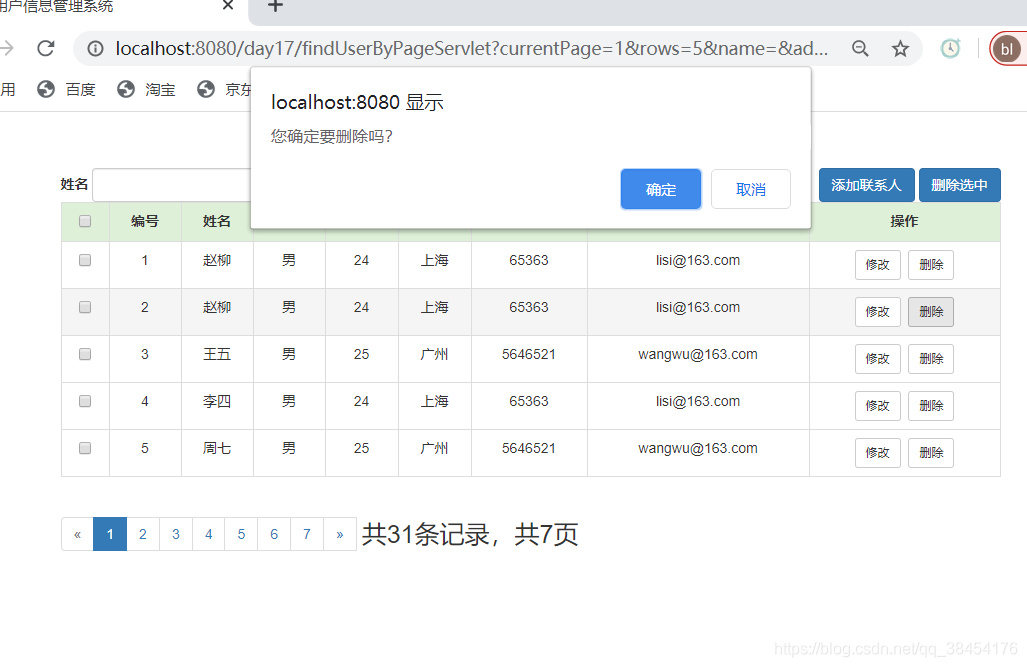Image resolution: width=1027 pixels, height=667 pixels.
Task: Cancel the delete dialog with 取消
Action: point(751,189)
